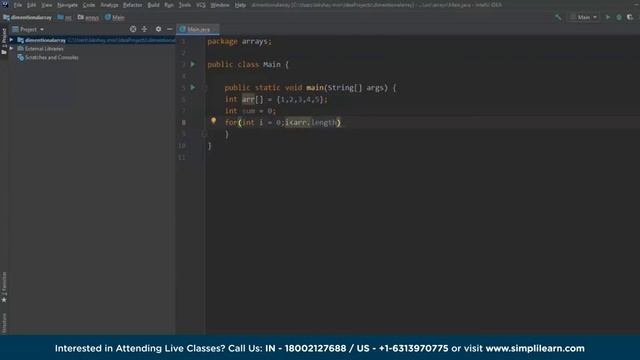Open the File menu
This screenshot has height=360, width=640.
pyautogui.click(x=18, y=5)
